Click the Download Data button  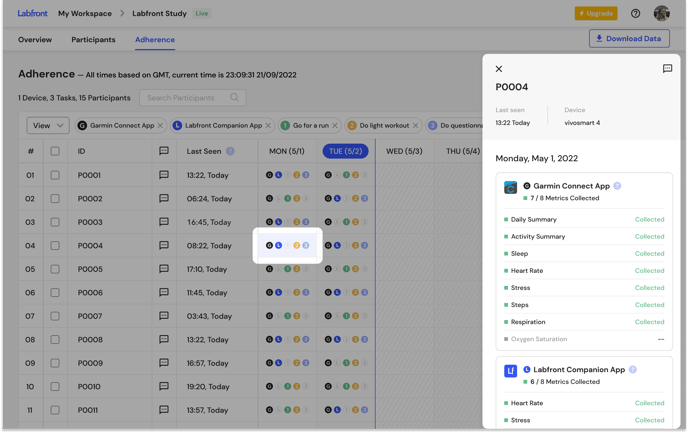coord(629,39)
